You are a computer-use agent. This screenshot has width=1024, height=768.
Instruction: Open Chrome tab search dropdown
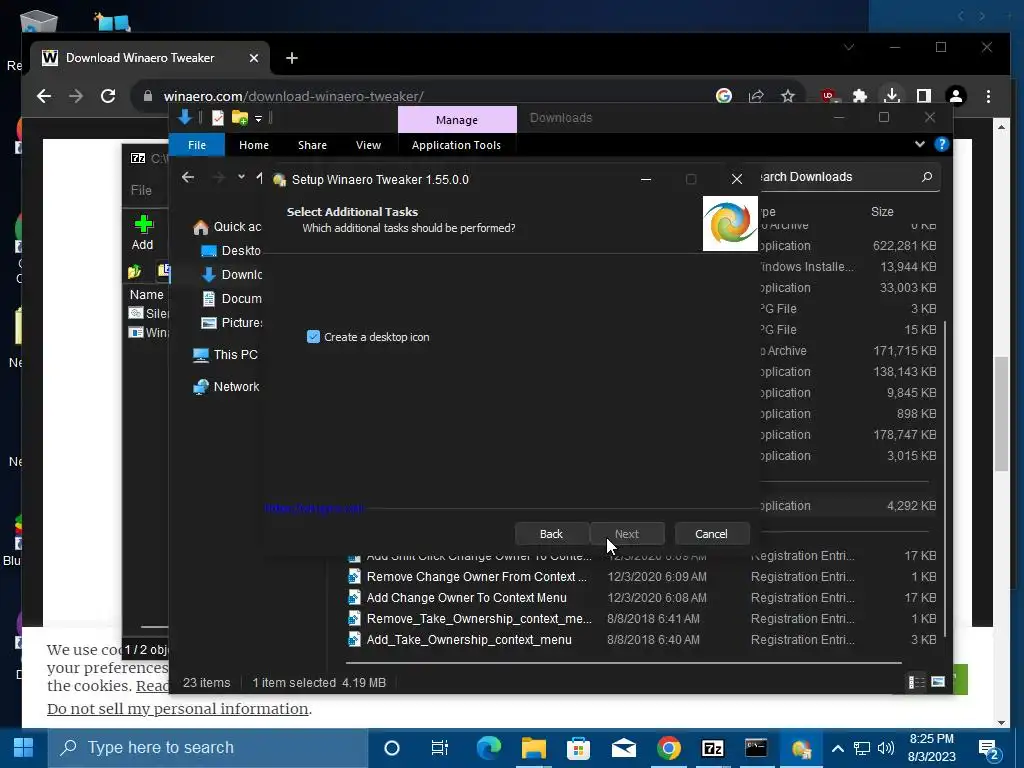[x=848, y=47]
